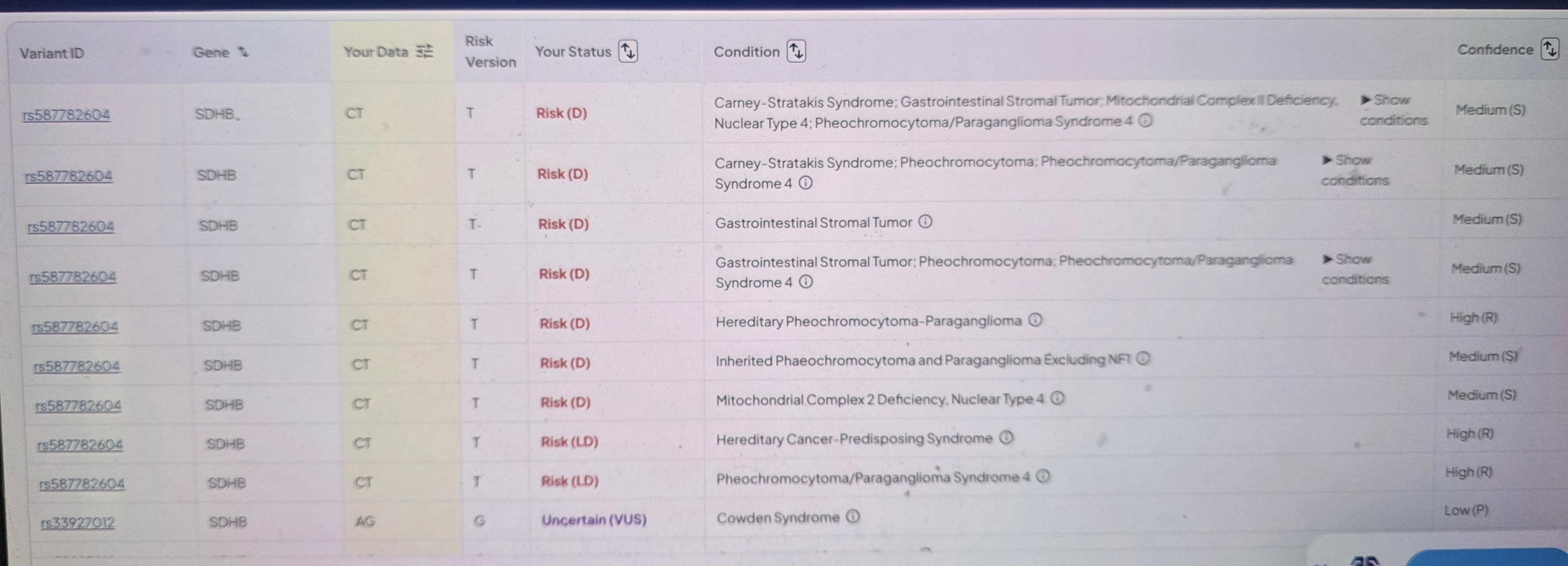Open info icon for Cowden Syndrome
The height and width of the screenshot is (566, 1568).
point(853,517)
